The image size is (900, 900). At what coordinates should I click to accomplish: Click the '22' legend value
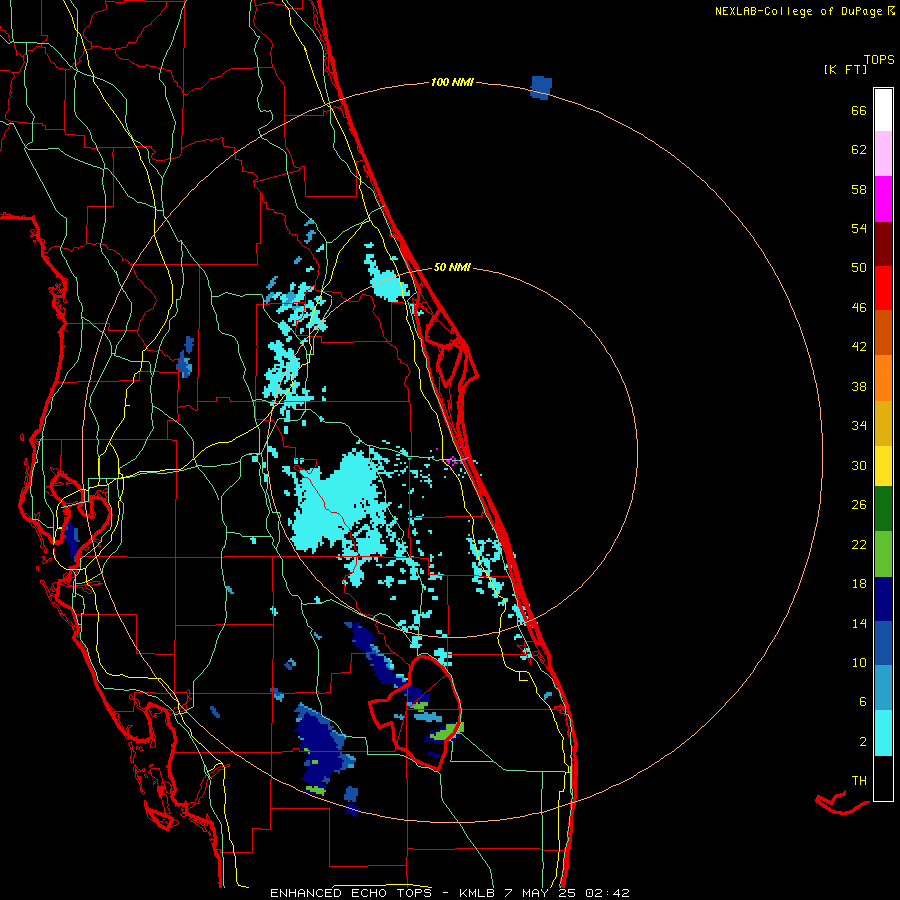pos(859,545)
